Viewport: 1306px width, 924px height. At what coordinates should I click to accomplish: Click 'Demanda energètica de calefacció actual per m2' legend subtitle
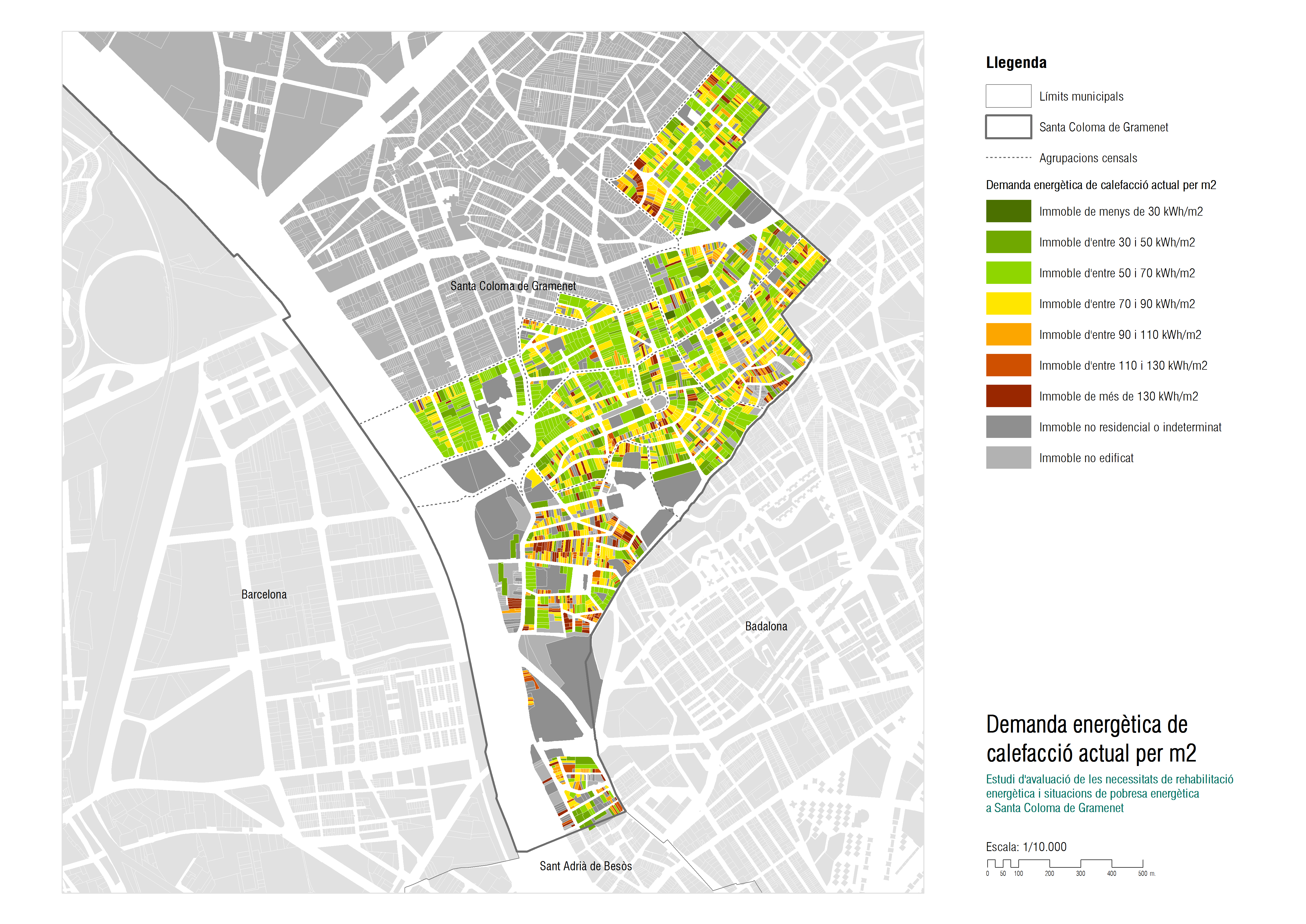[1101, 185]
